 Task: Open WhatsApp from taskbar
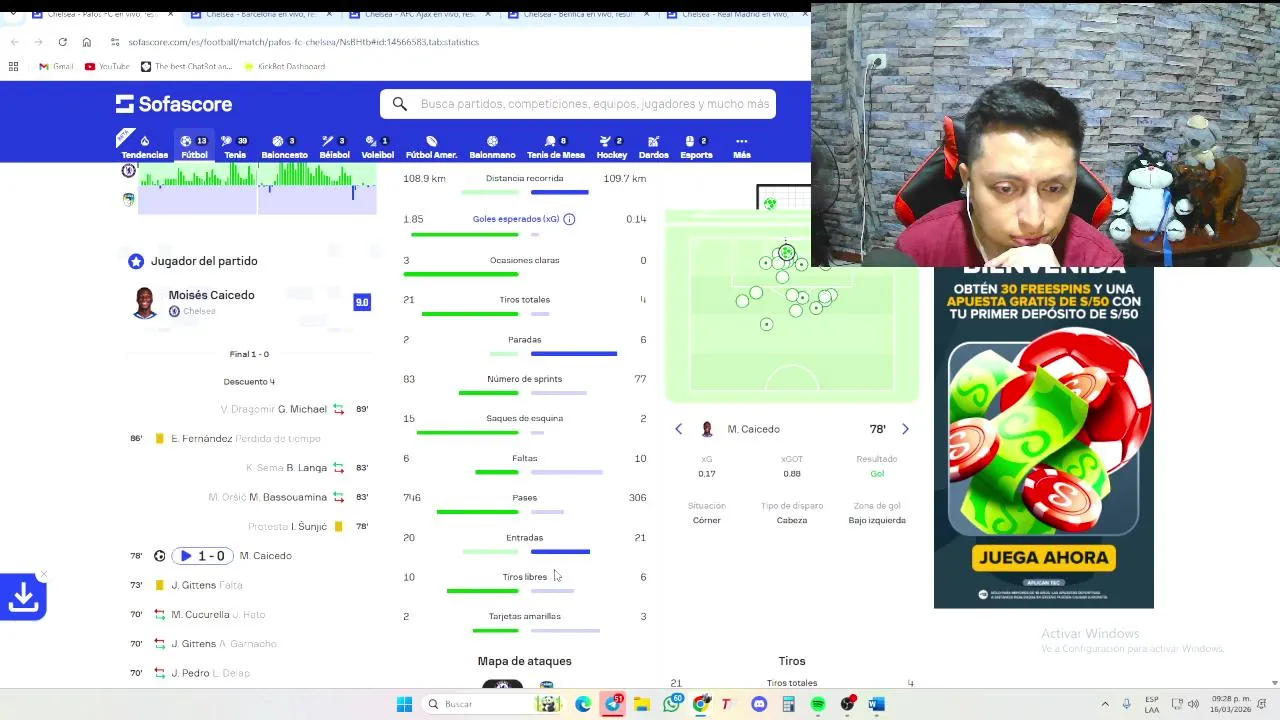(x=672, y=704)
